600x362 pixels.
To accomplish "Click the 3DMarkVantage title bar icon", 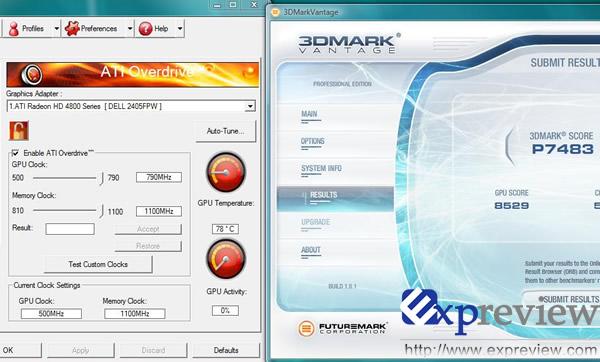I will pyautogui.click(x=275, y=12).
